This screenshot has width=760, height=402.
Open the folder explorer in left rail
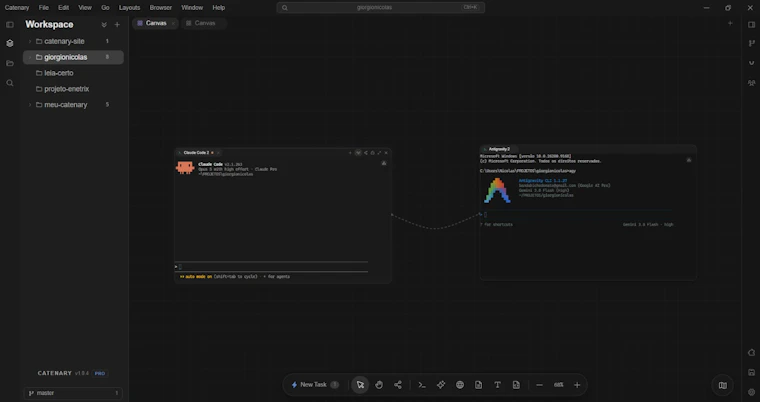pos(10,63)
